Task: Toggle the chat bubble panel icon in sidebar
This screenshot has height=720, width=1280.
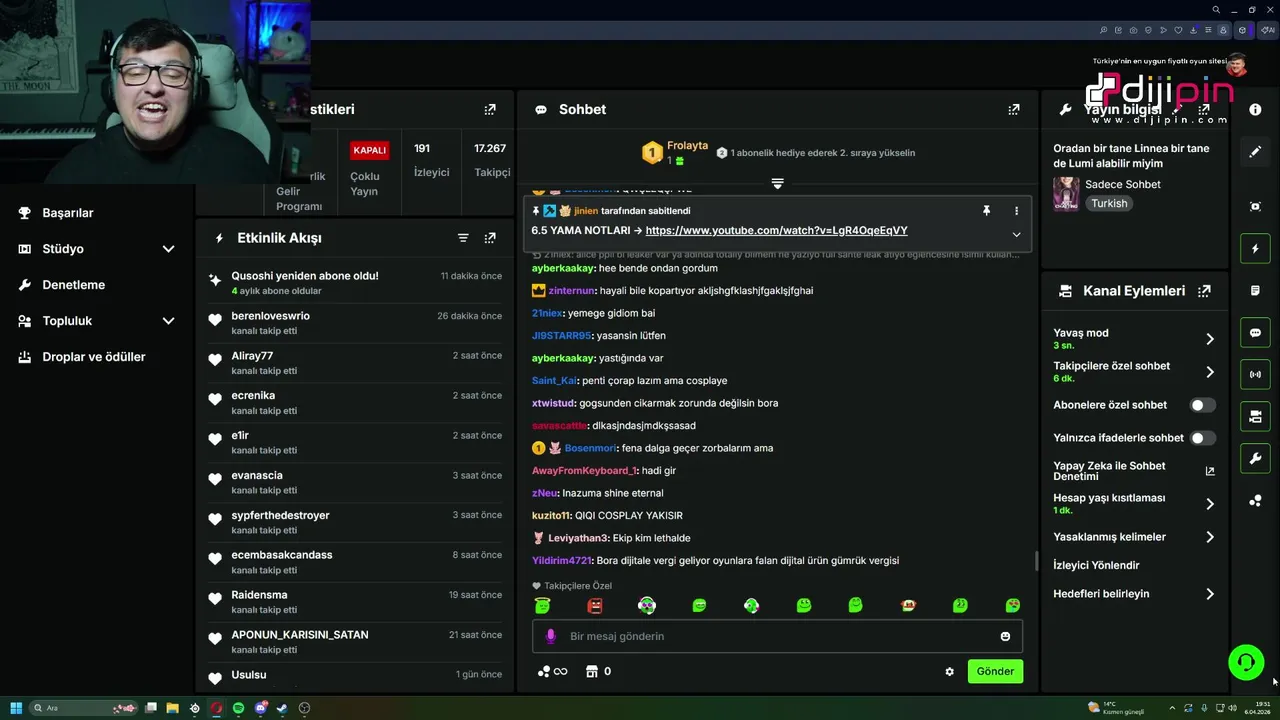Action: (1255, 333)
